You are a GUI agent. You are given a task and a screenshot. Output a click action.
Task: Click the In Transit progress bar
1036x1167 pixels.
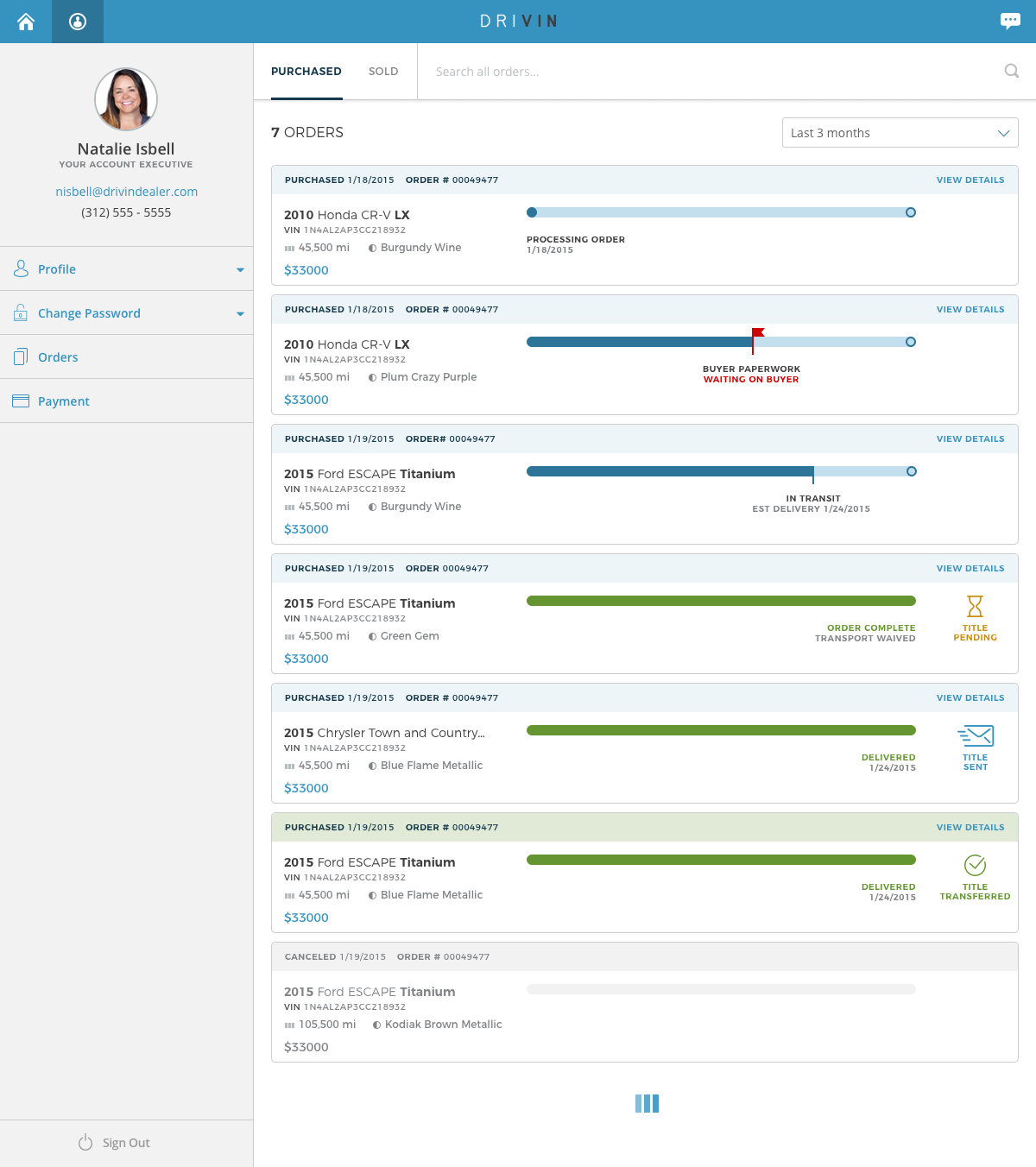(721, 471)
